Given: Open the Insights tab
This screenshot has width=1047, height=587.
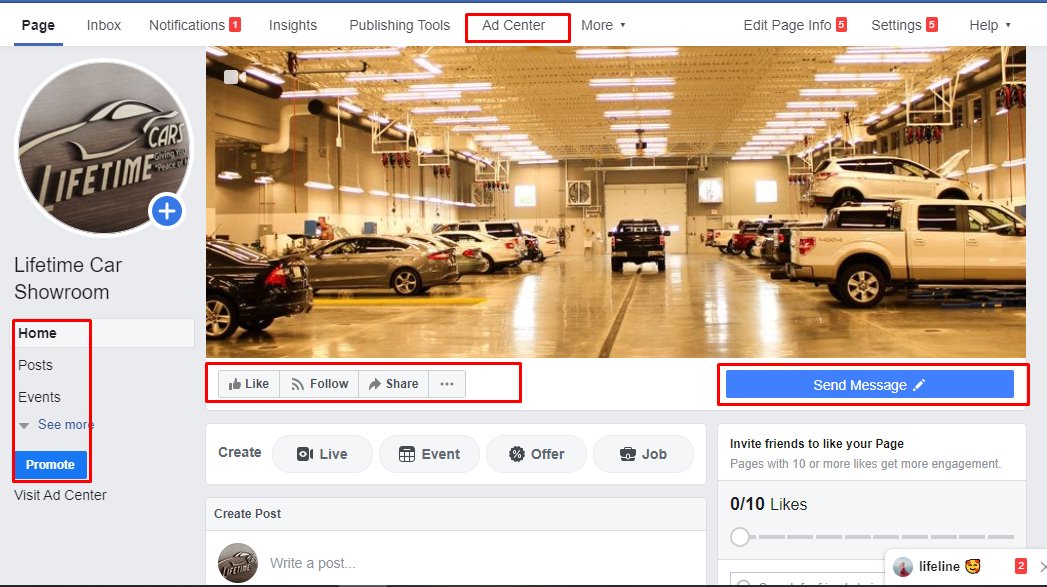Looking at the screenshot, I should (292, 25).
